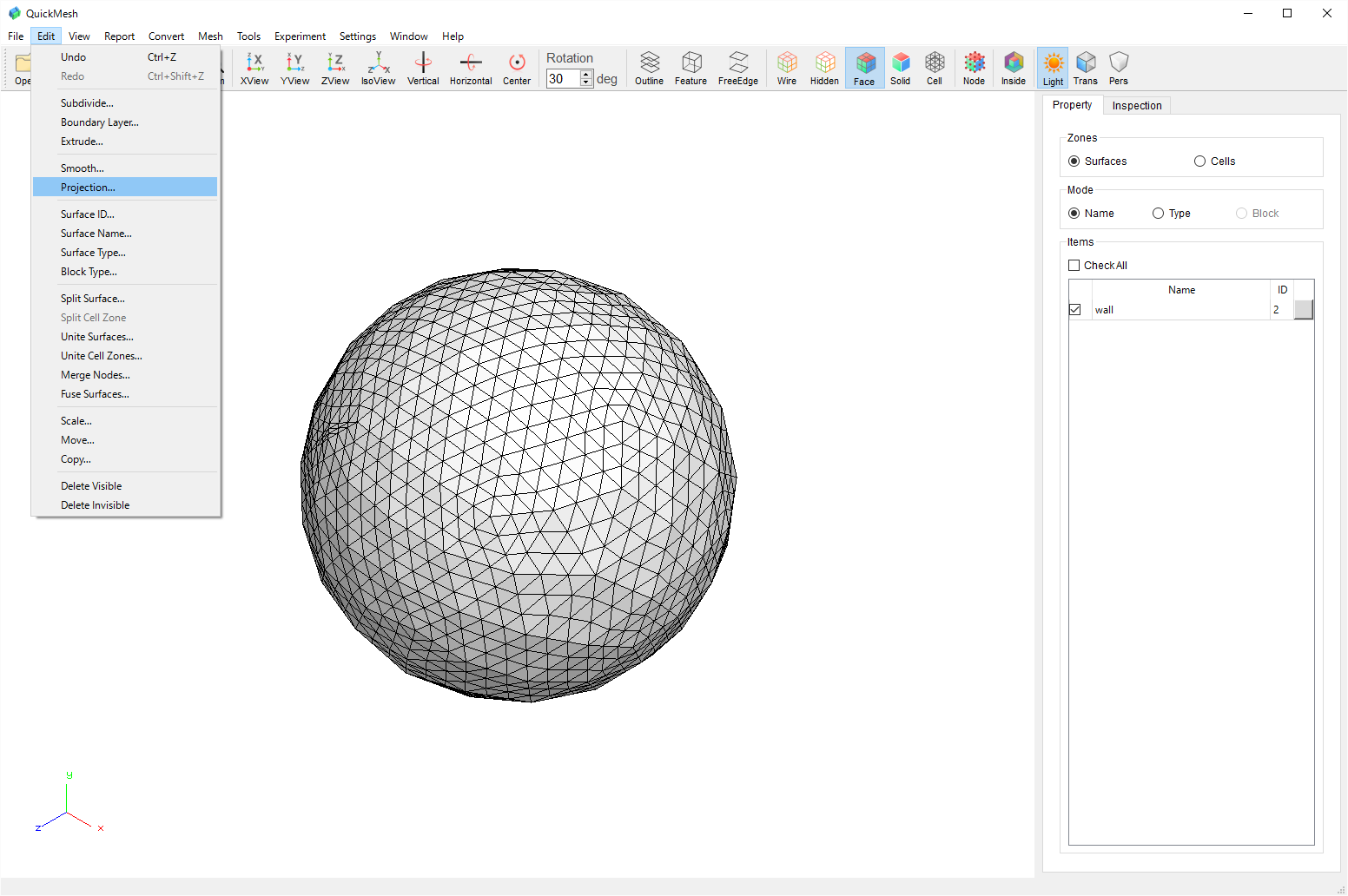Toggle FreeEdge display
1348x896 pixels.
(738, 68)
